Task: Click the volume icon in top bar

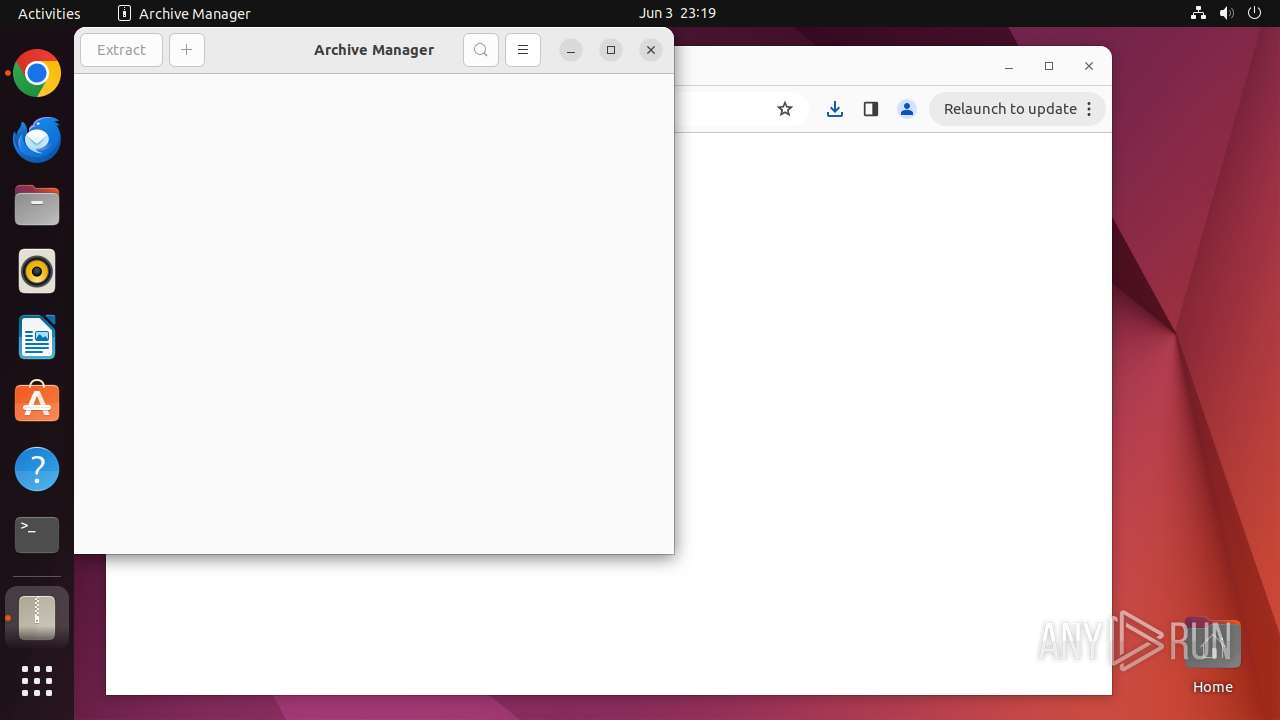Action: 1227,13
